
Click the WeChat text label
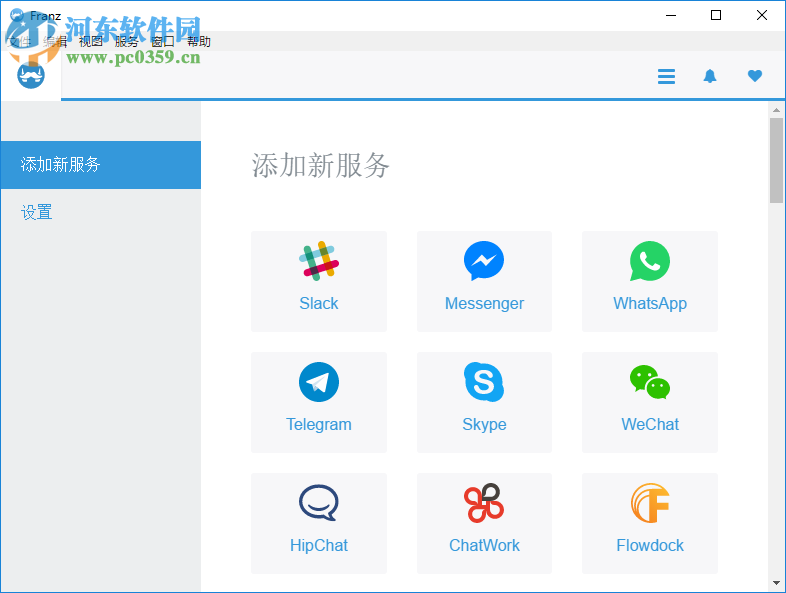pyautogui.click(x=650, y=425)
